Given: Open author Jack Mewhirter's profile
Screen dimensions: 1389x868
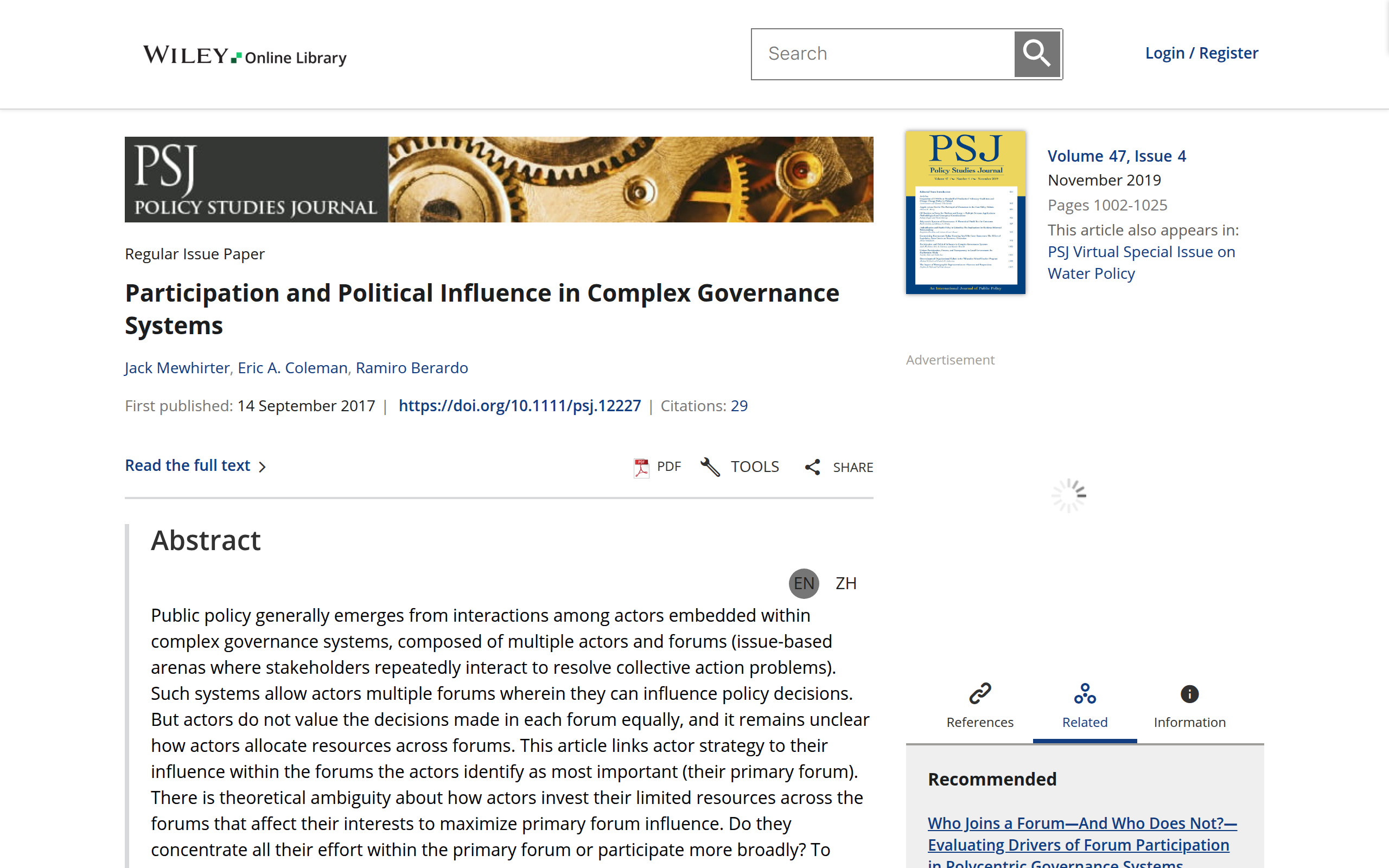Looking at the screenshot, I should pyautogui.click(x=177, y=368).
